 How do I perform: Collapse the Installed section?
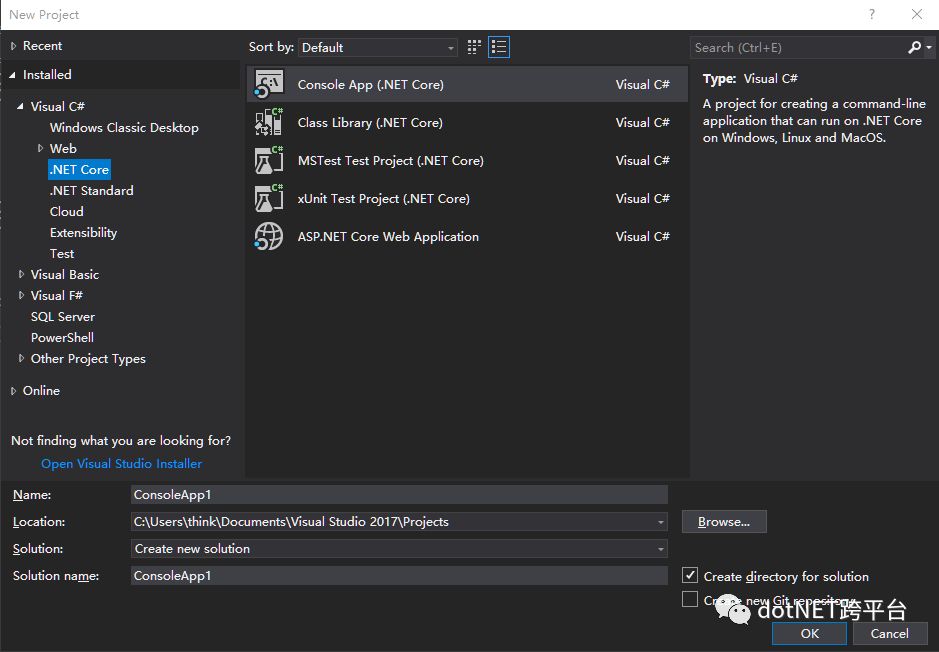pyautogui.click(x=13, y=75)
